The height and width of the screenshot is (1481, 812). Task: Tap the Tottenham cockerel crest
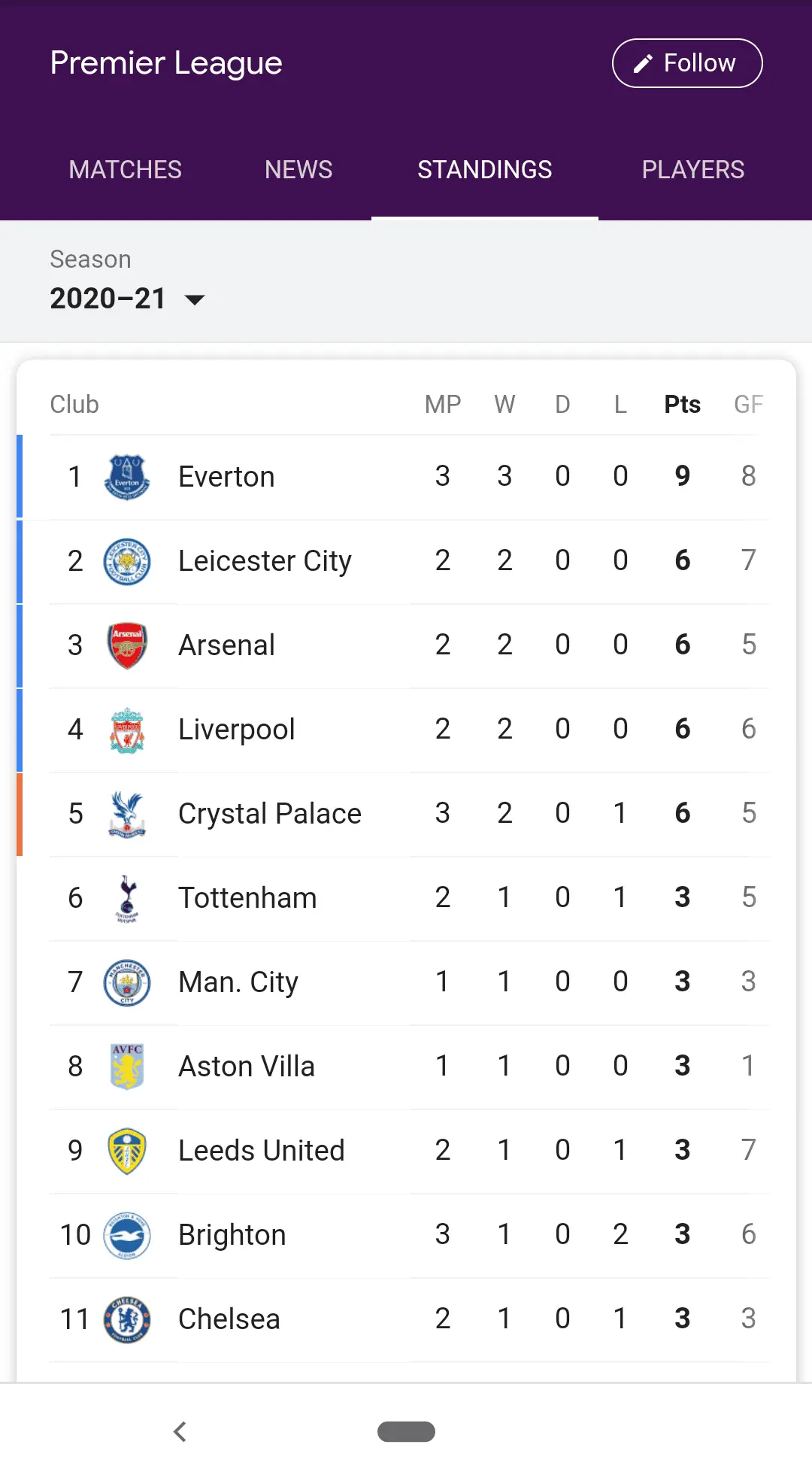[x=126, y=898]
